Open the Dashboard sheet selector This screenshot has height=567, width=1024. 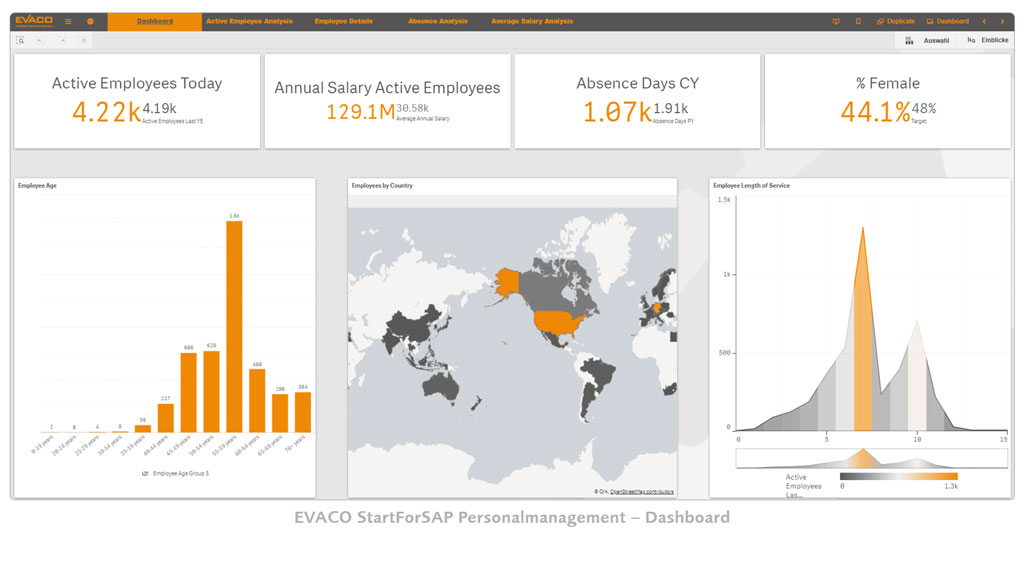point(948,22)
